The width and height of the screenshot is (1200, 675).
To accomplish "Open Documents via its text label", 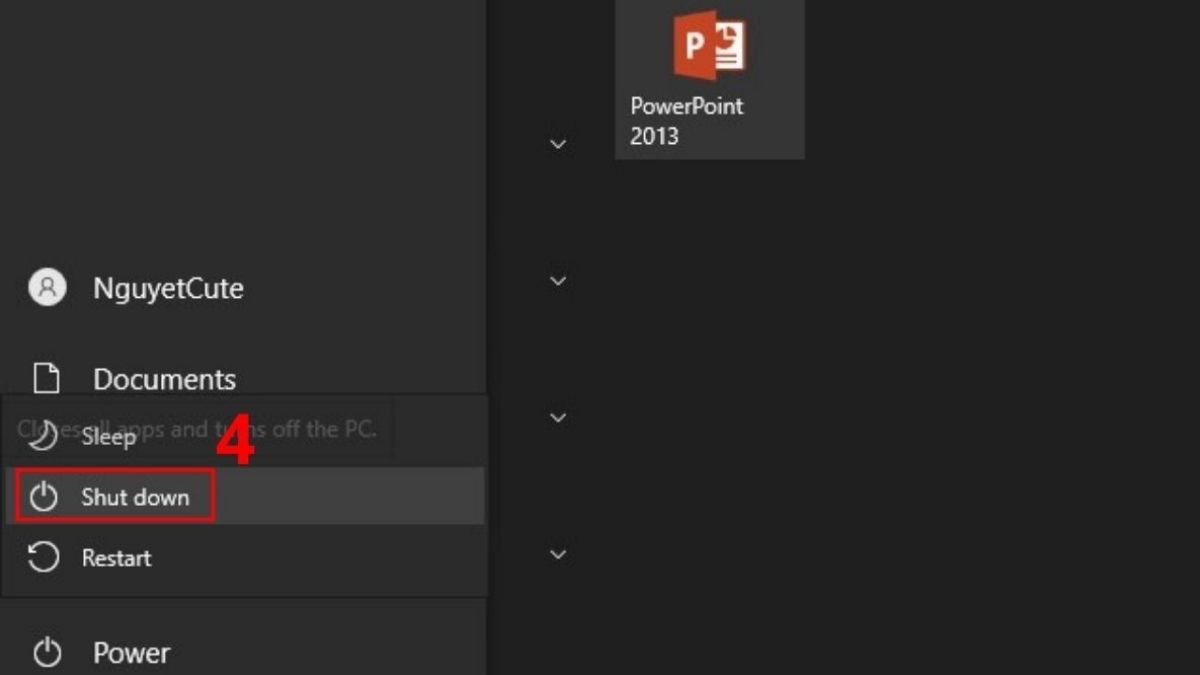I will click(x=165, y=379).
